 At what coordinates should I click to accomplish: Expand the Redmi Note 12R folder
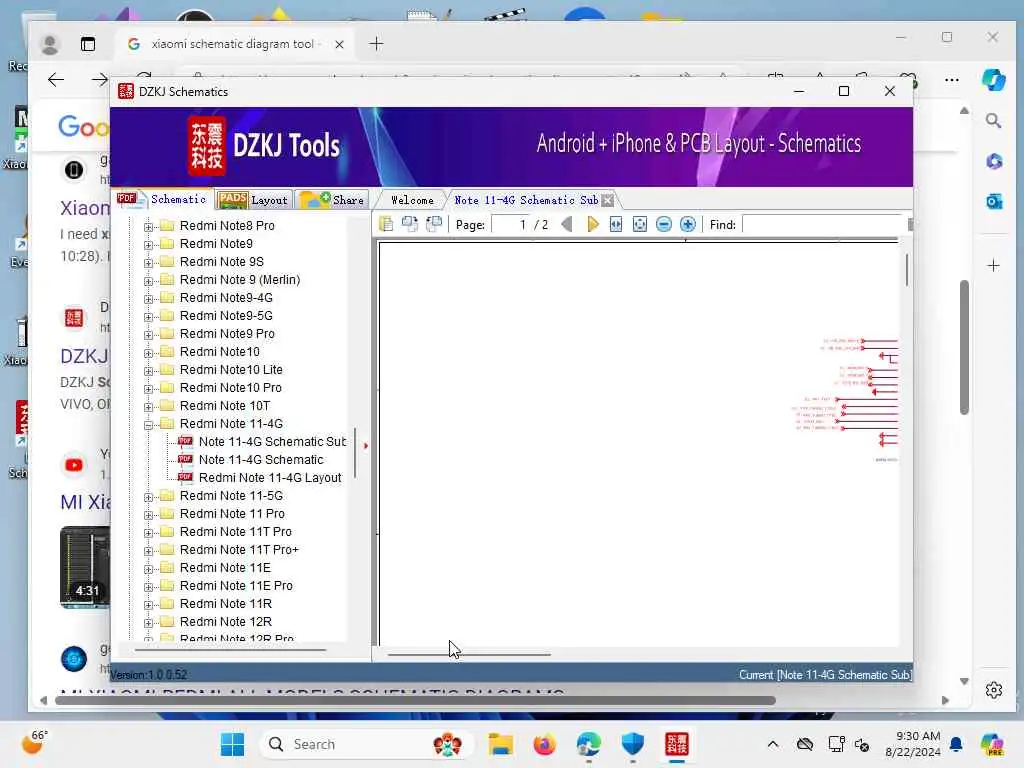pos(148,623)
